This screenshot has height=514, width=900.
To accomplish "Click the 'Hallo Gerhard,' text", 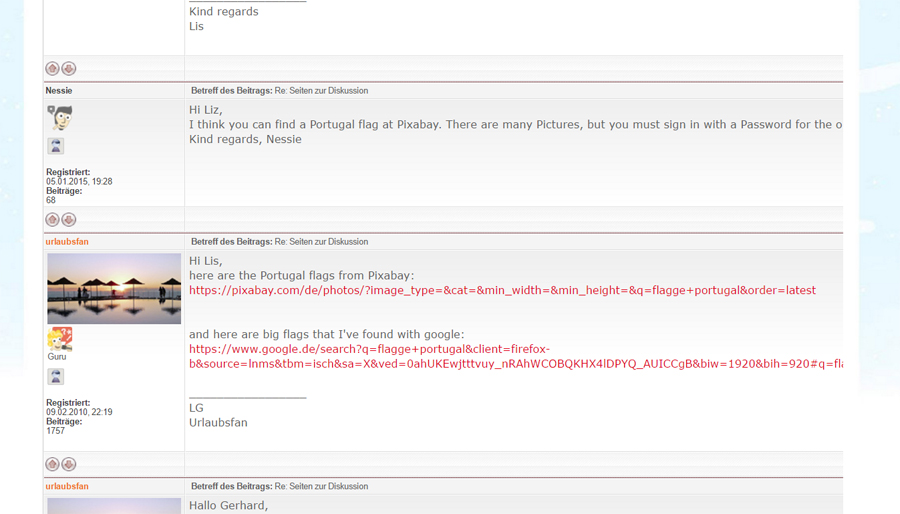I will click(228, 505).
